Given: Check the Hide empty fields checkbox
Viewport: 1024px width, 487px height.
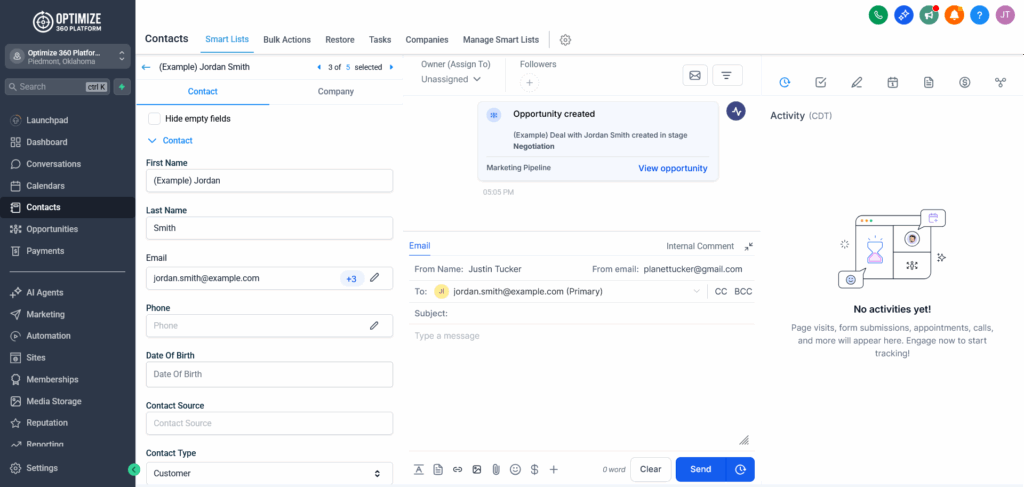Looking at the screenshot, I should [x=155, y=119].
